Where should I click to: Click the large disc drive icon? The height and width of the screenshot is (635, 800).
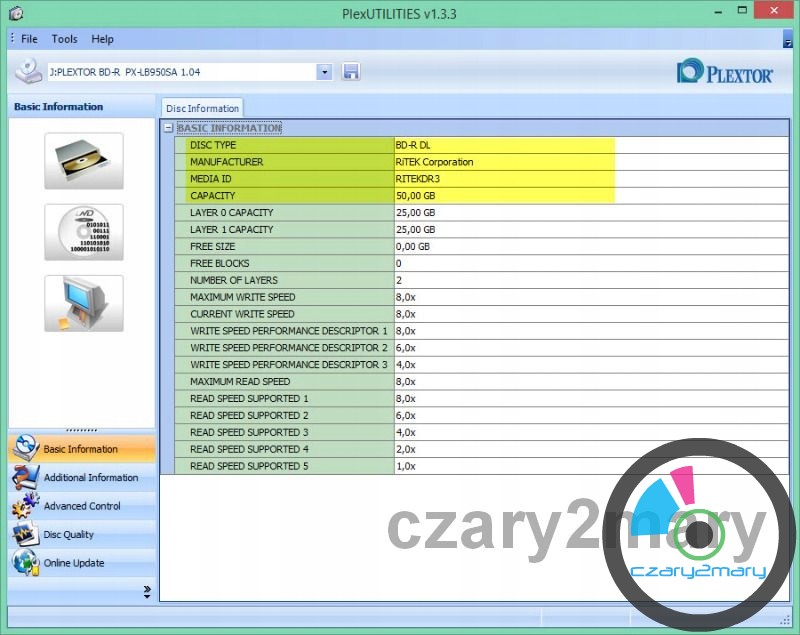pyautogui.click(x=84, y=160)
